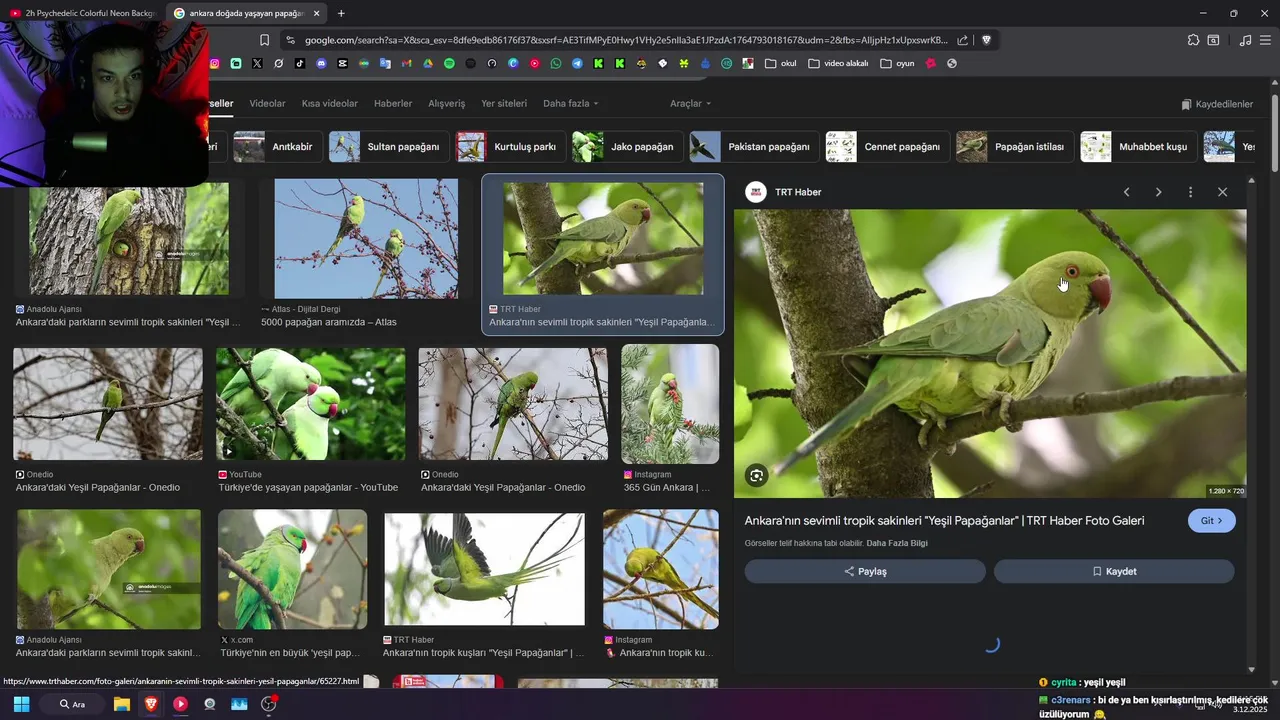Open the red play button taskbar app
This screenshot has width=1280, height=720.
pos(180,704)
